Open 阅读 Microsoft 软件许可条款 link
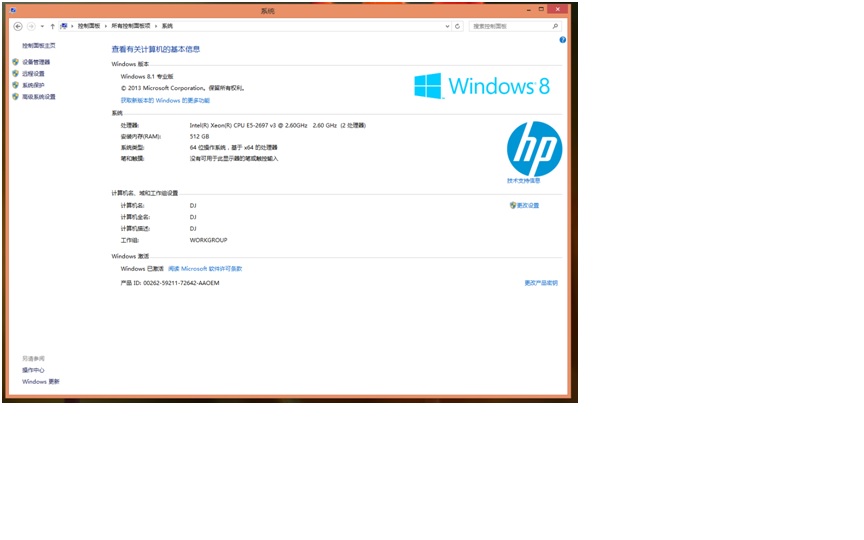 point(205,269)
